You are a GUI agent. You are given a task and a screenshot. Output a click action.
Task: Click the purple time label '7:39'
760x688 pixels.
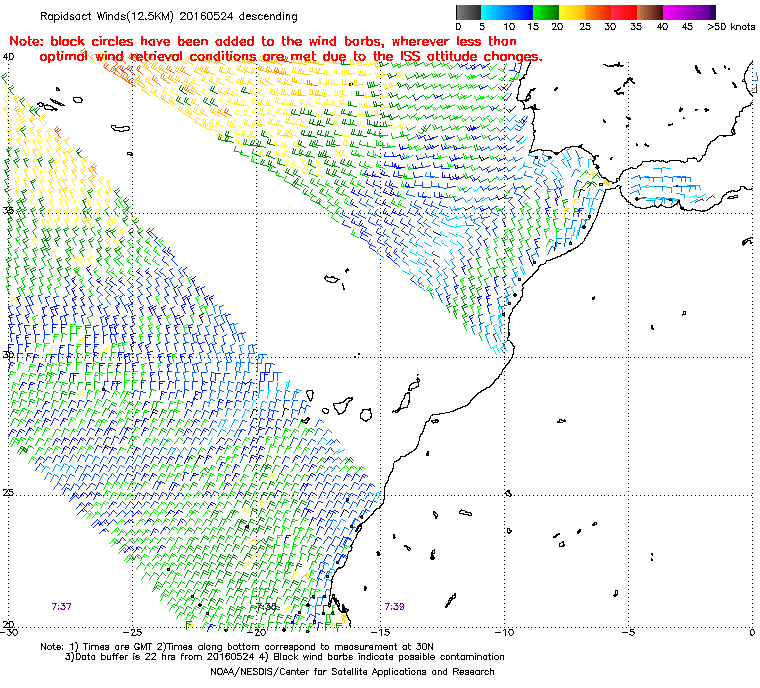point(394,606)
